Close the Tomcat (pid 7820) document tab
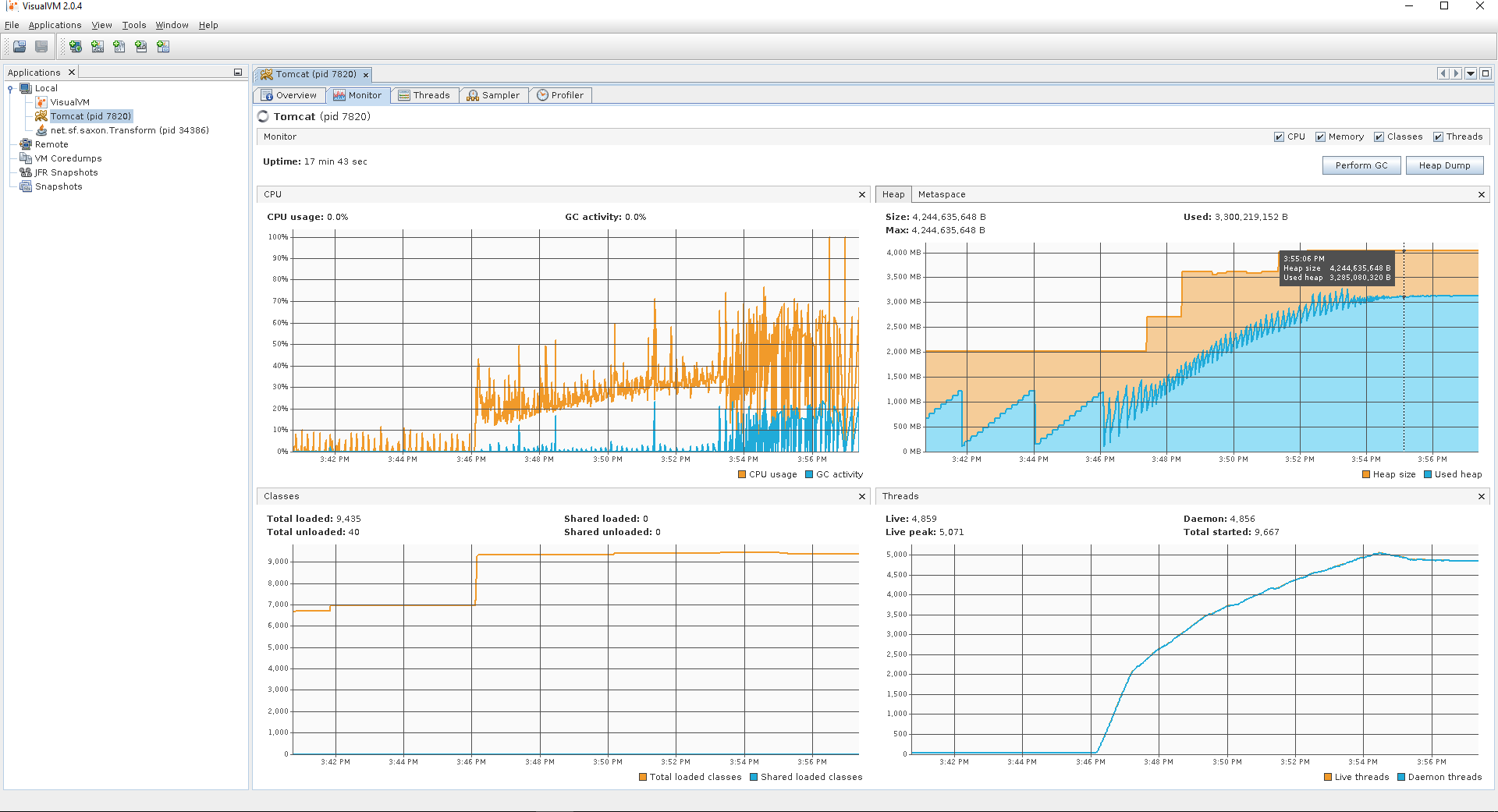The image size is (1498, 812). point(365,75)
